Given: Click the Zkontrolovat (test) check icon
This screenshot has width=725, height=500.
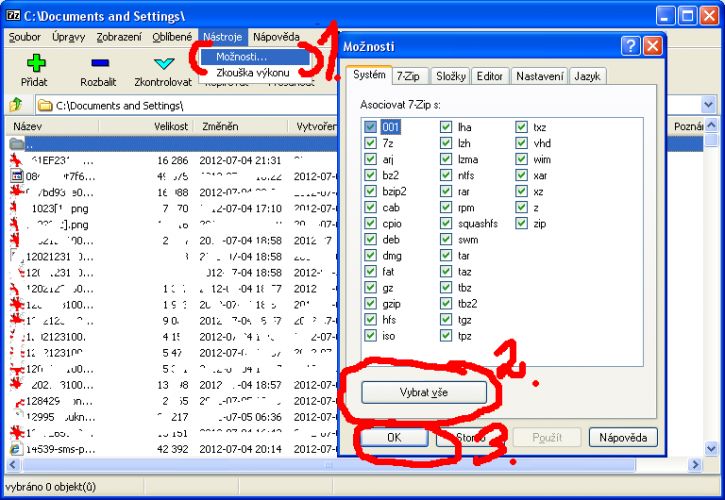Looking at the screenshot, I should (164, 63).
